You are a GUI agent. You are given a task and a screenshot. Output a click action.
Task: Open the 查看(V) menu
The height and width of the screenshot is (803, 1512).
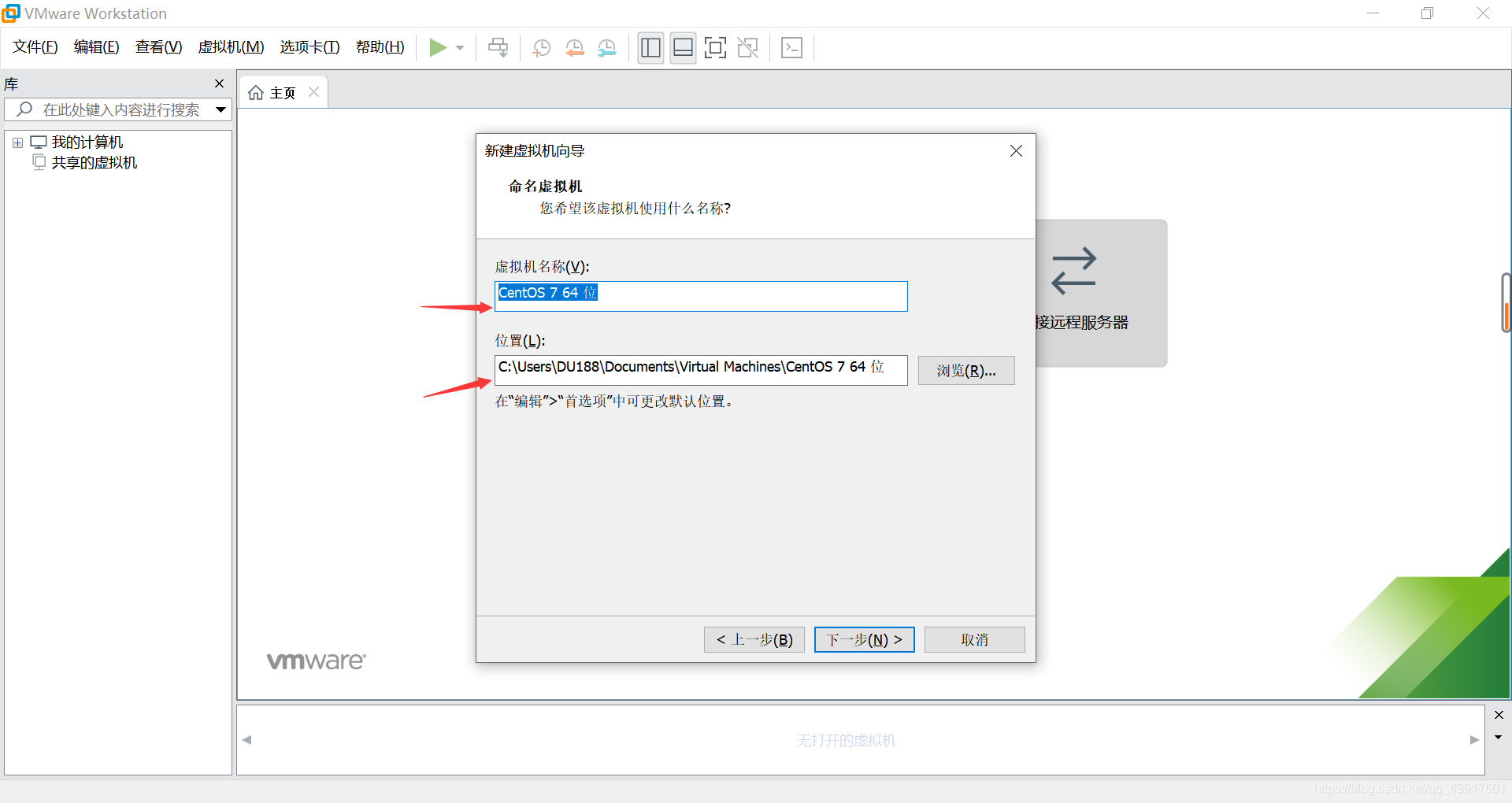pos(158,47)
